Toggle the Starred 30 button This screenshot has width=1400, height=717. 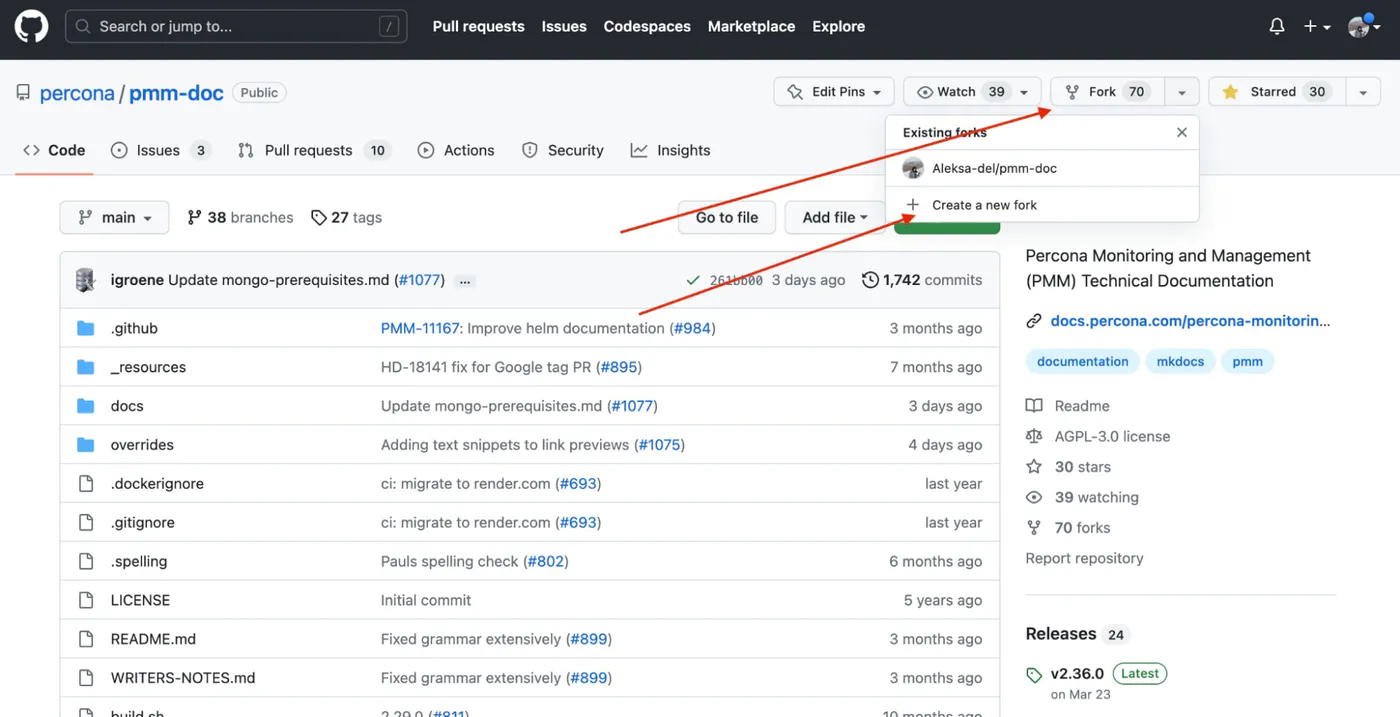tap(1276, 92)
